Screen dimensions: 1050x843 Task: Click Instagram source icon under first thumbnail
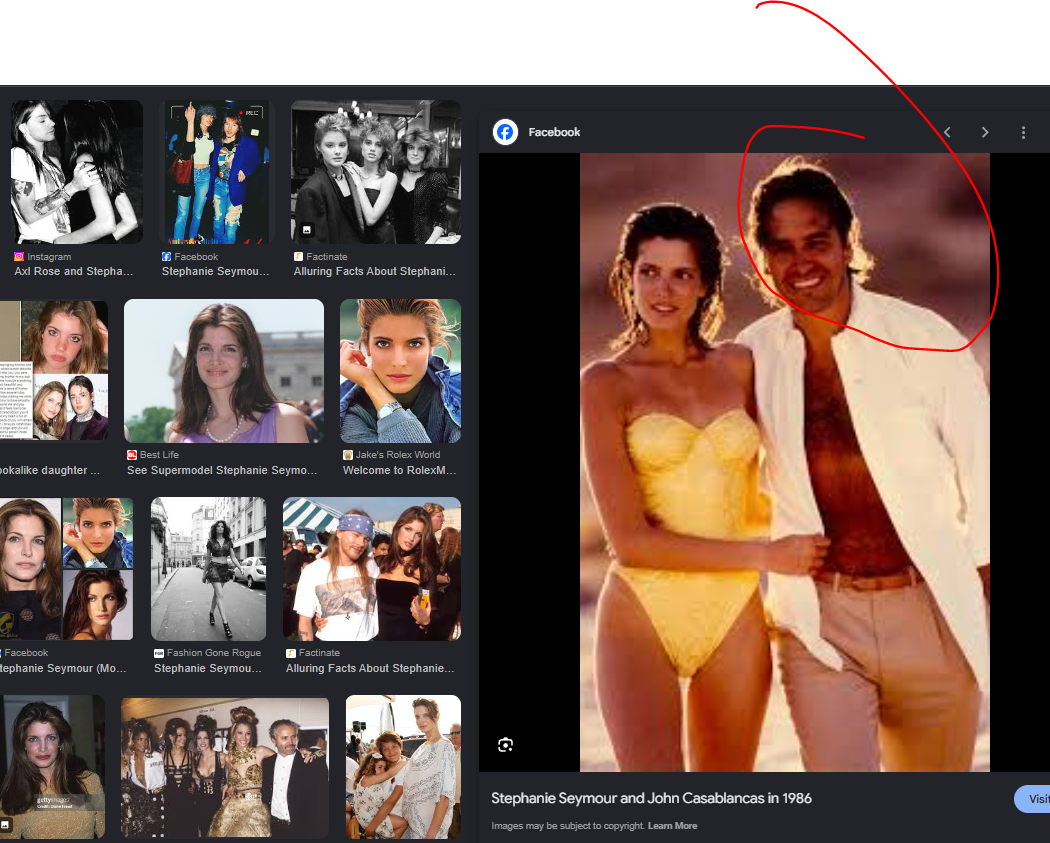(x=19, y=256)
